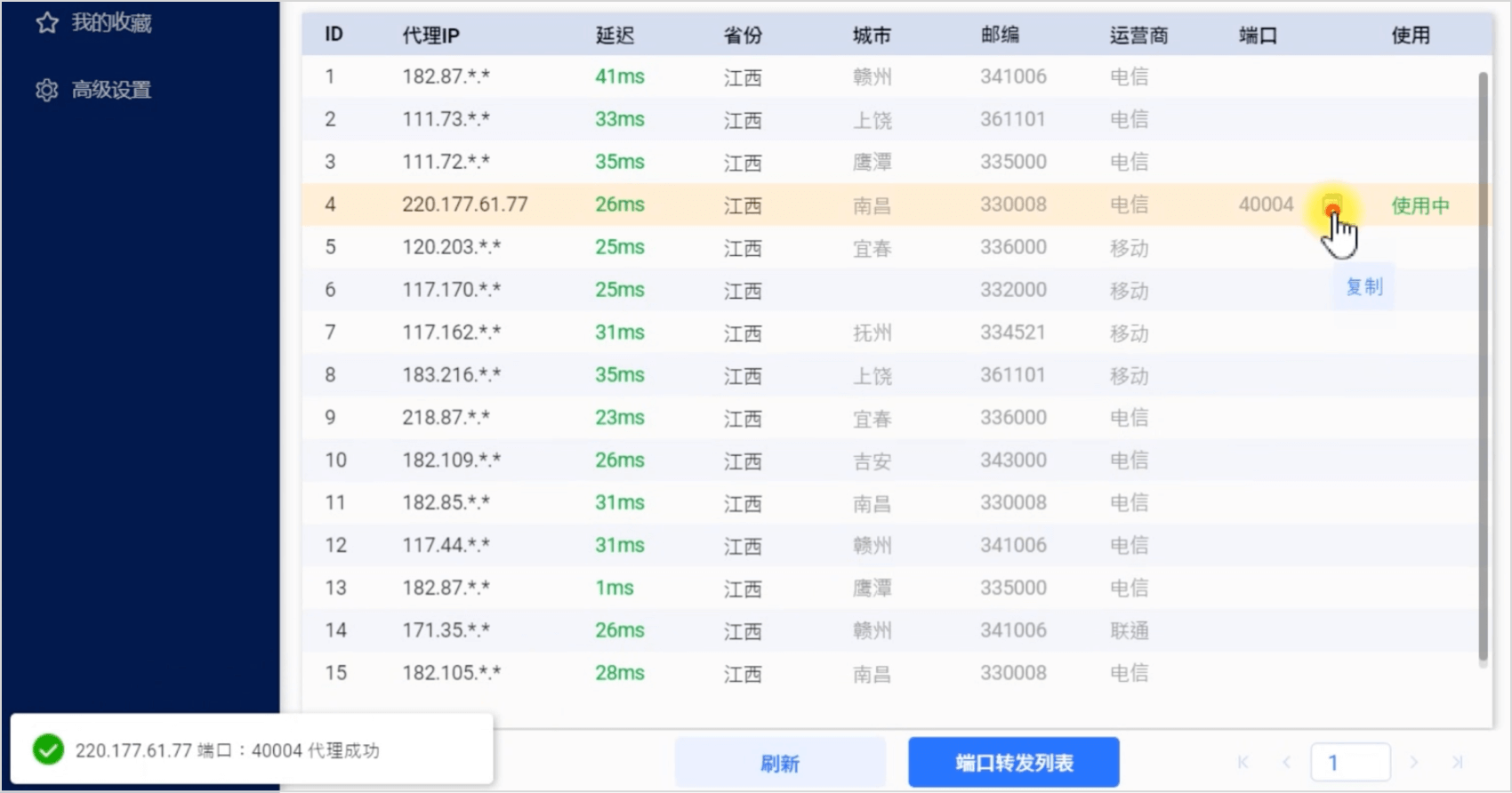Click the 刷新 refresh button
This screenshot has height=793, width=1512.
click(780, 762)
